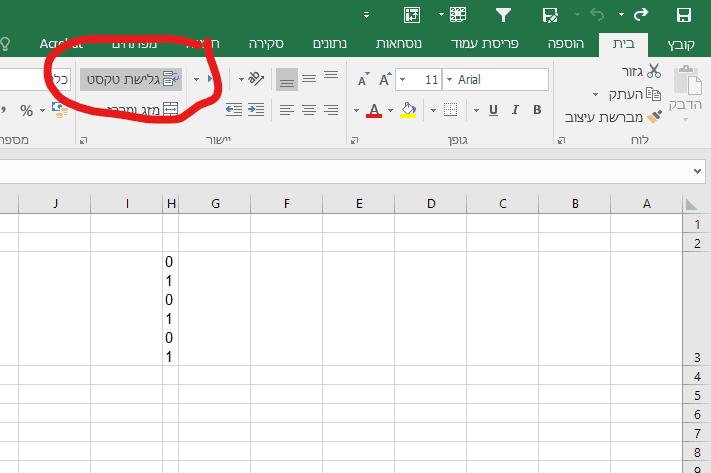
Task: Click the save-with-pencil icon in quick access toolbar
Action: [x=550, y=15]
